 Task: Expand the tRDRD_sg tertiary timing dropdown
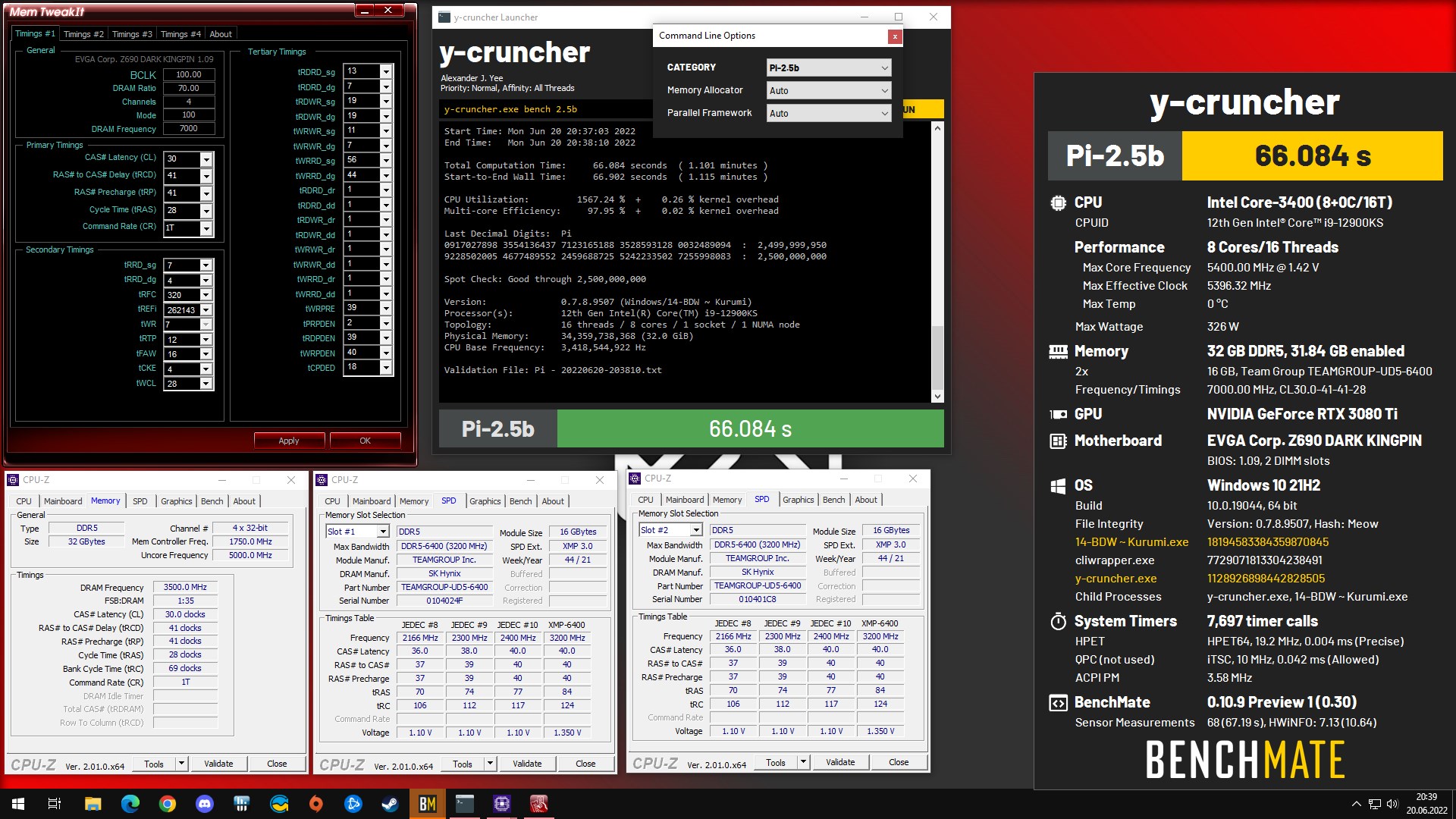[386, 71]
